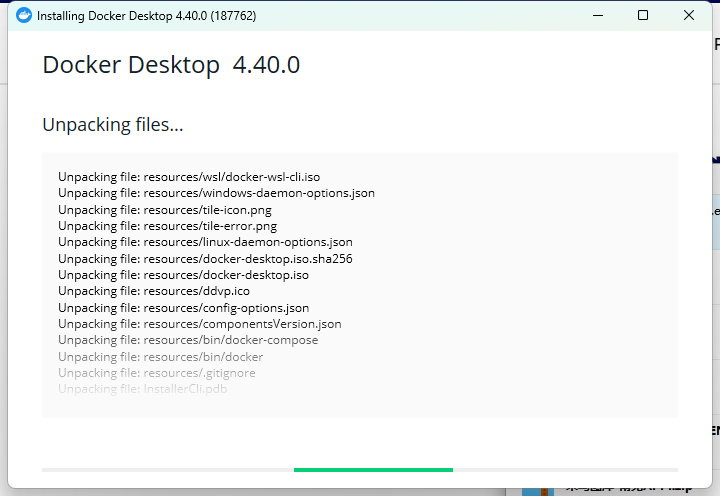The height and width of the screenshot is (496, 720).
Task: Select the resources/config-options.json log line
Action: [184, 308]
